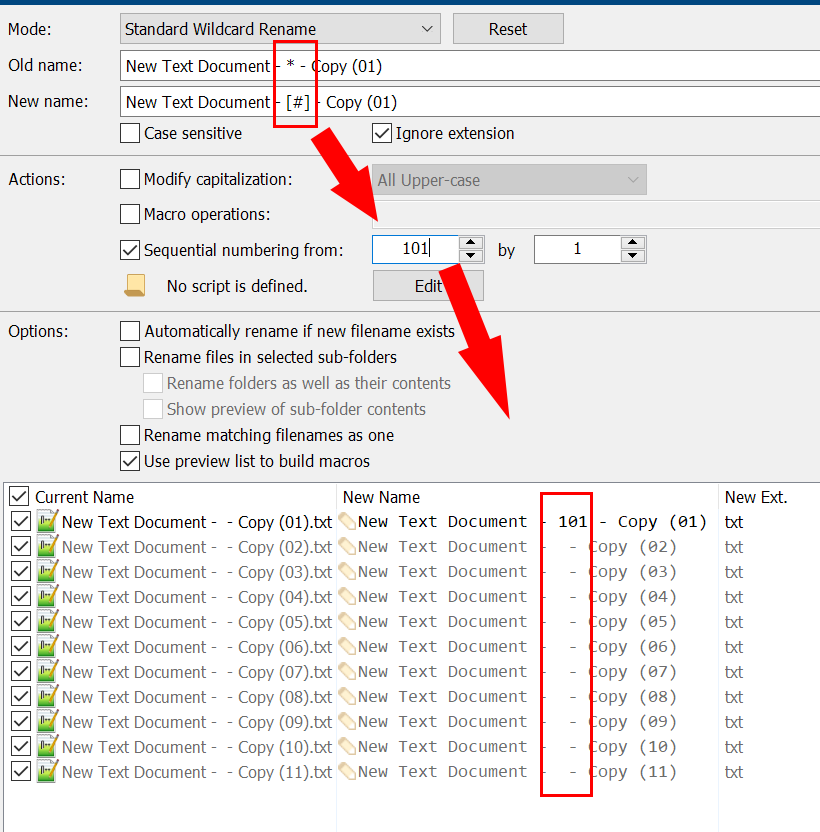820x832 pixels.
Task: Uncheck Sequential numbering from checkbox
Action: [x=130, y=250]
